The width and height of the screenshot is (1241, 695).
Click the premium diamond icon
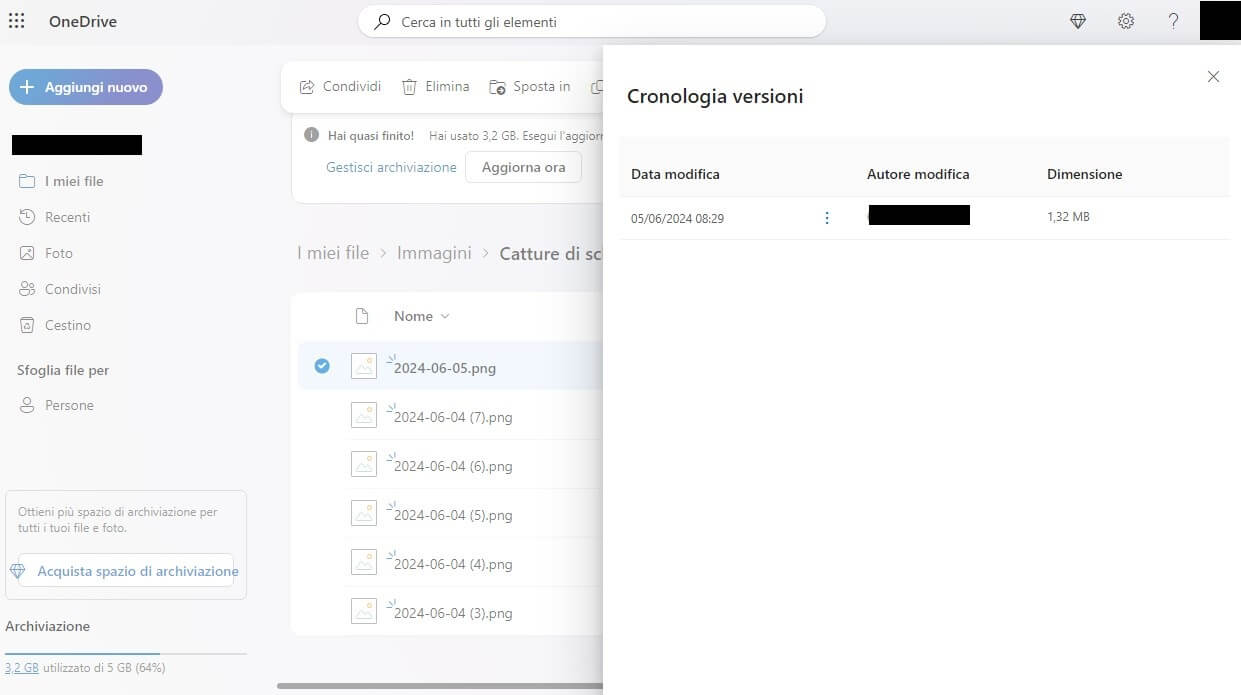coord(1077,21)
